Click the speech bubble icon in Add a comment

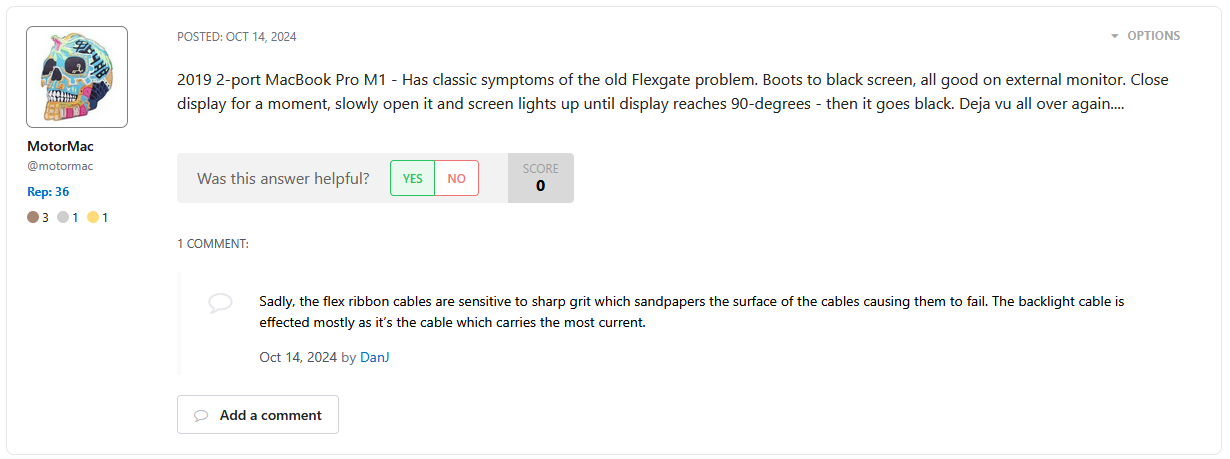[x=201, y=415]
